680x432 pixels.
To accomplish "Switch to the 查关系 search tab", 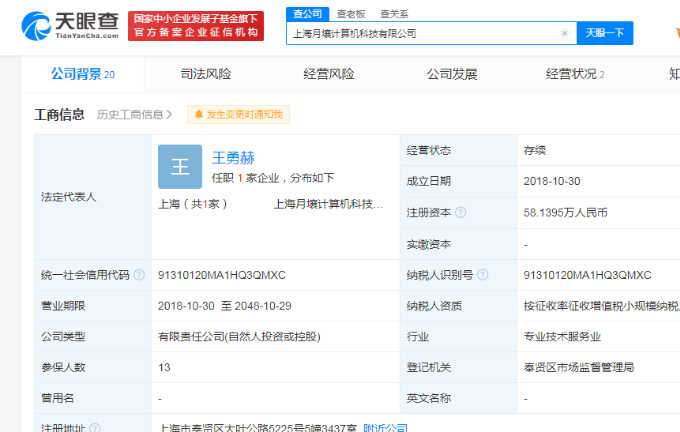I will (x=394, y=14).
